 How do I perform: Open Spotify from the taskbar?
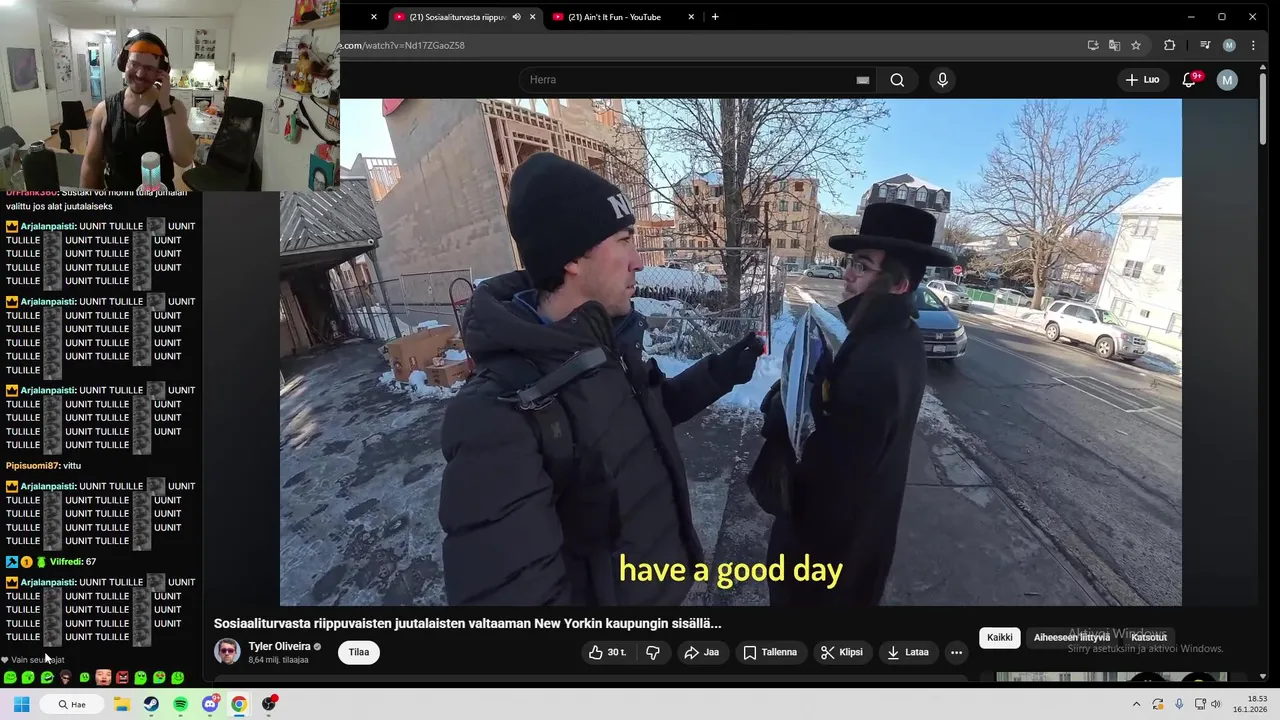(180, 704)
